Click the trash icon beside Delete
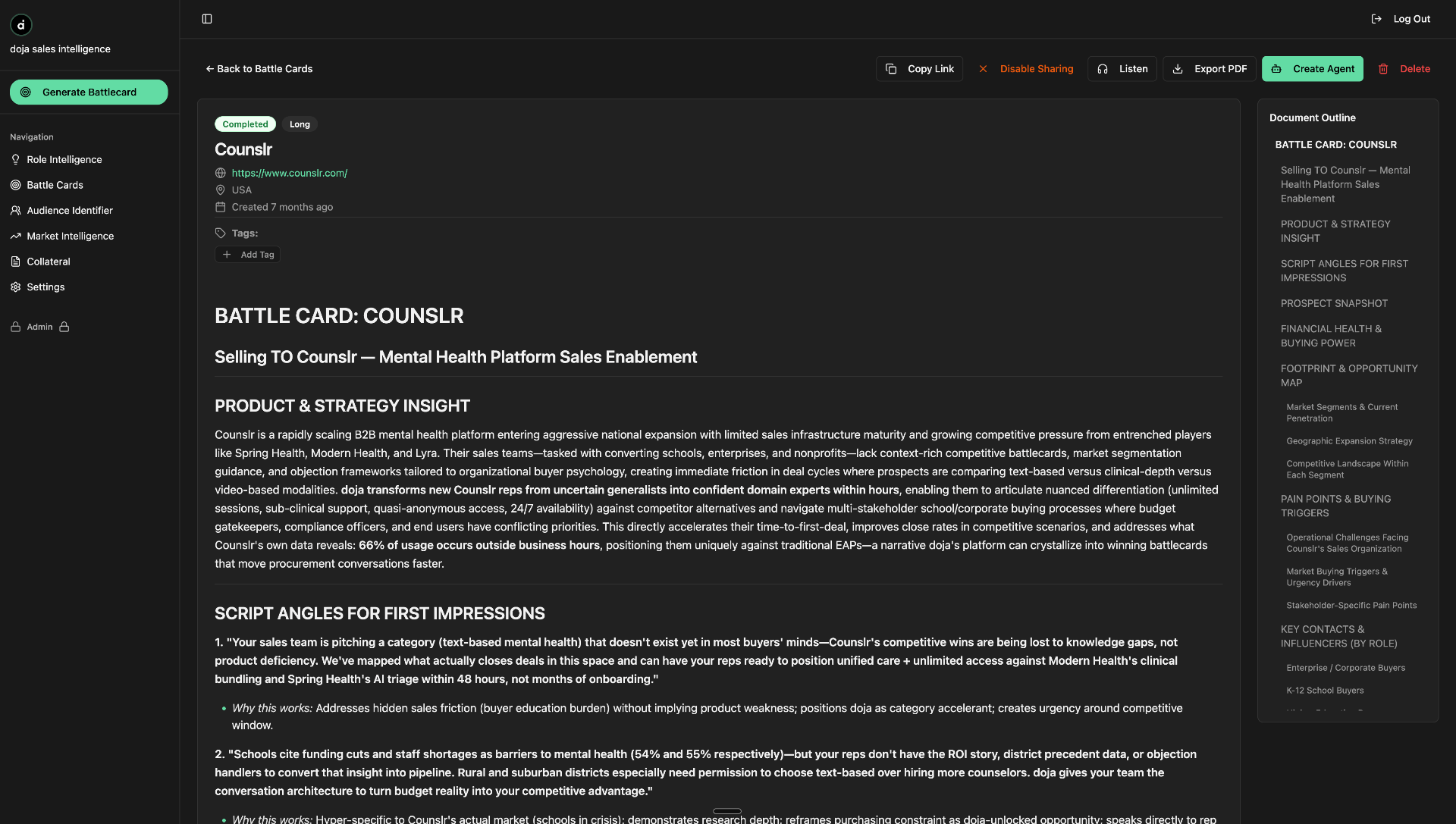Screen dimensions: 1456x824 1383,69
